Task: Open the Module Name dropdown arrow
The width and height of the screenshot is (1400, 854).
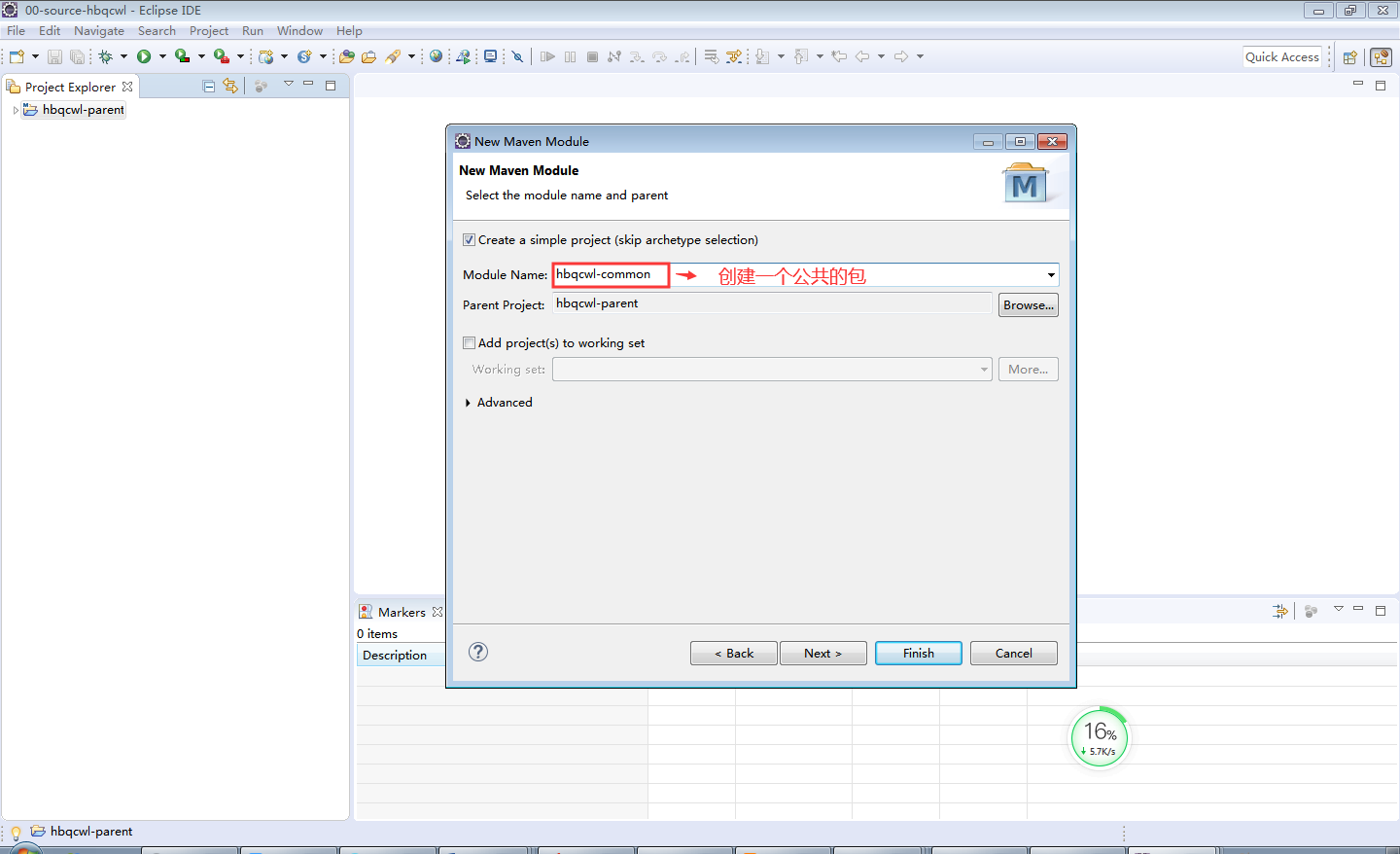Action: pos(1051,275)
